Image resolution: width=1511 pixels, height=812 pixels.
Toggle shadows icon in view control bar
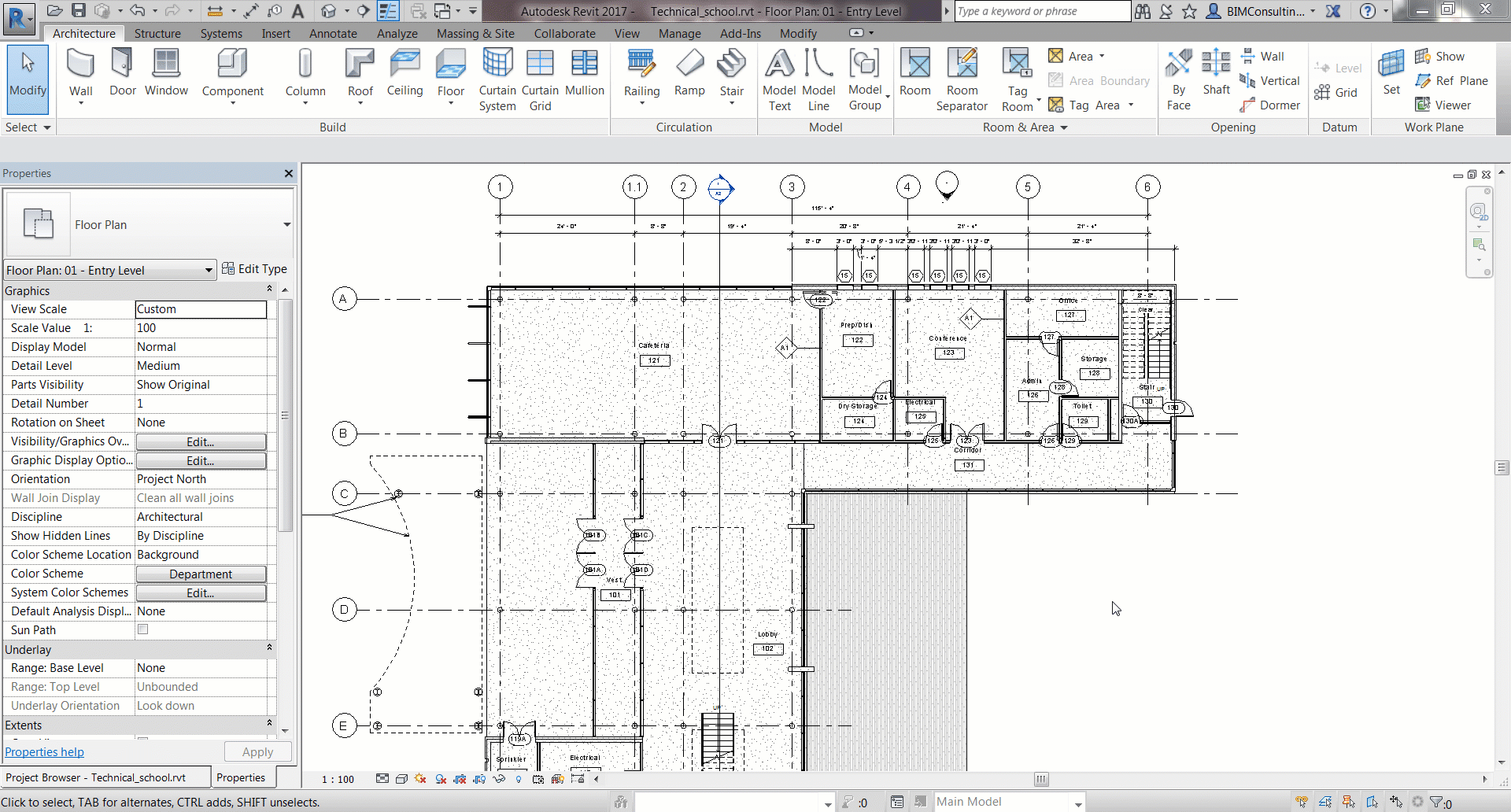point(441,779)
